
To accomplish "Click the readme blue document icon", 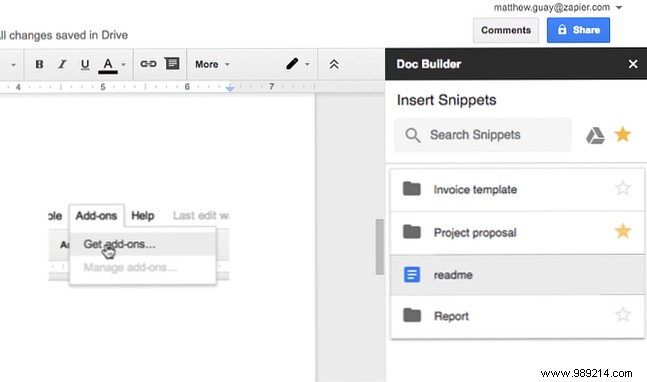I will tap(412, 274).
